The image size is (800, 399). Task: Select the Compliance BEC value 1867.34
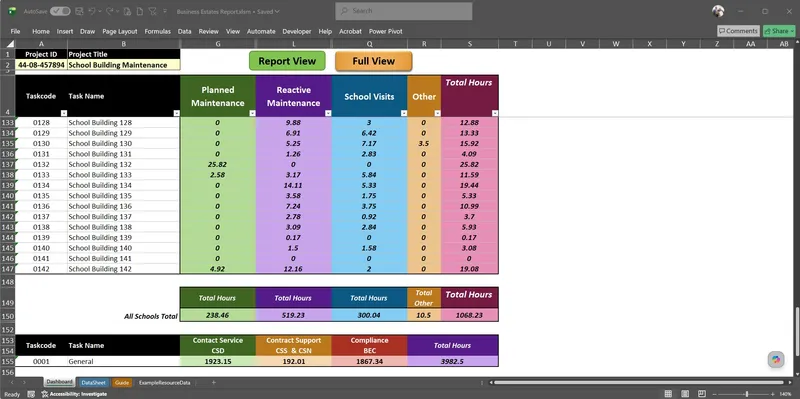click(x=369, y=361)
